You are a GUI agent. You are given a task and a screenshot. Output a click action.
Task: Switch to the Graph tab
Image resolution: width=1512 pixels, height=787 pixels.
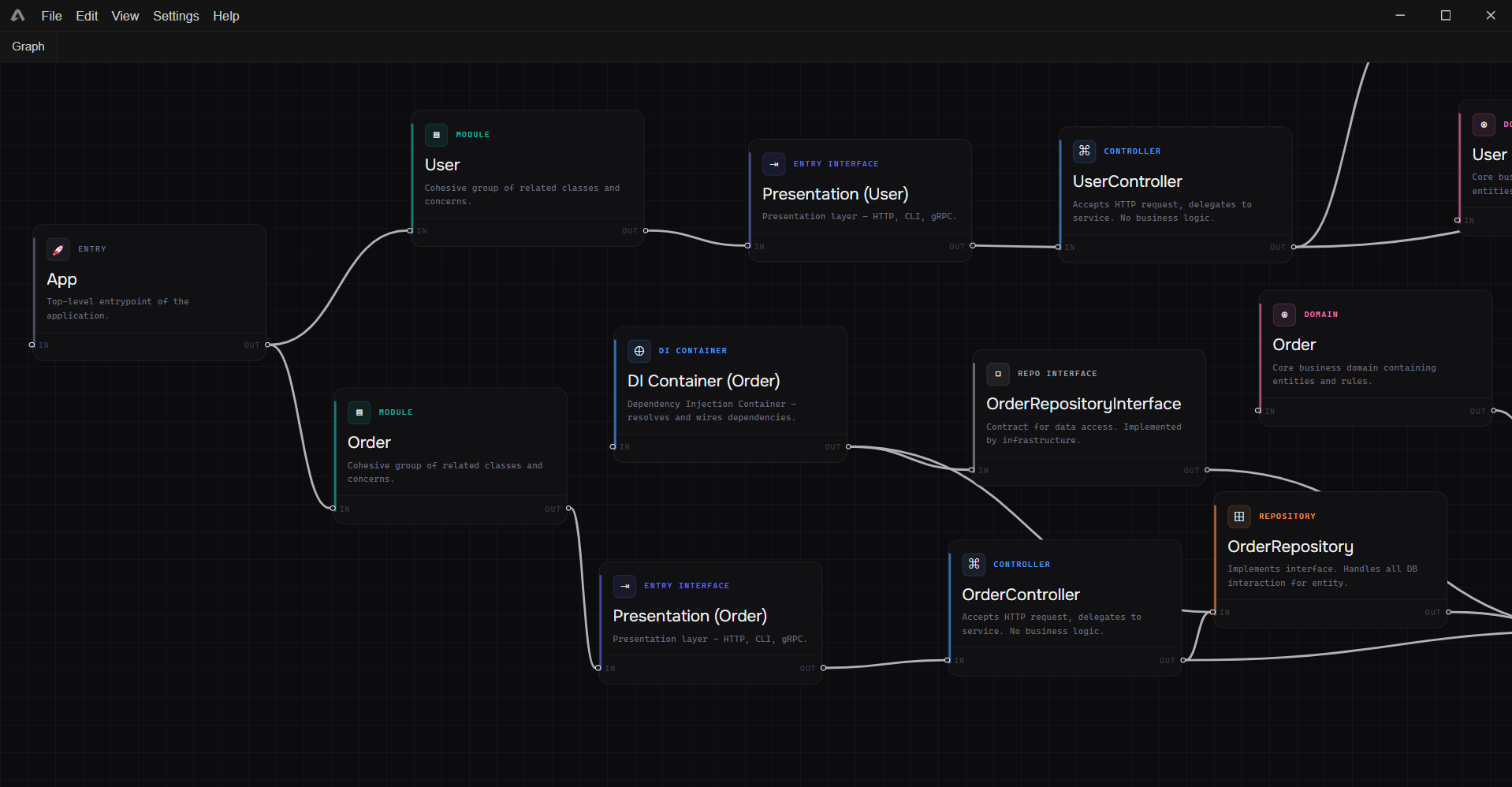(x=28, y=46)
